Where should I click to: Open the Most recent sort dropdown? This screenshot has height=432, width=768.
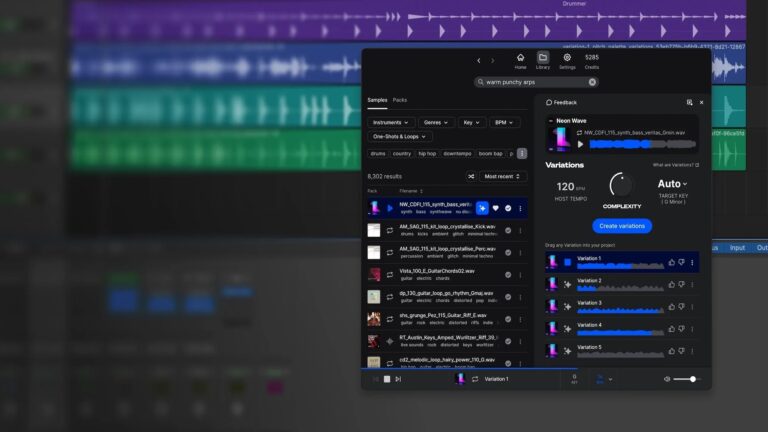502,176
